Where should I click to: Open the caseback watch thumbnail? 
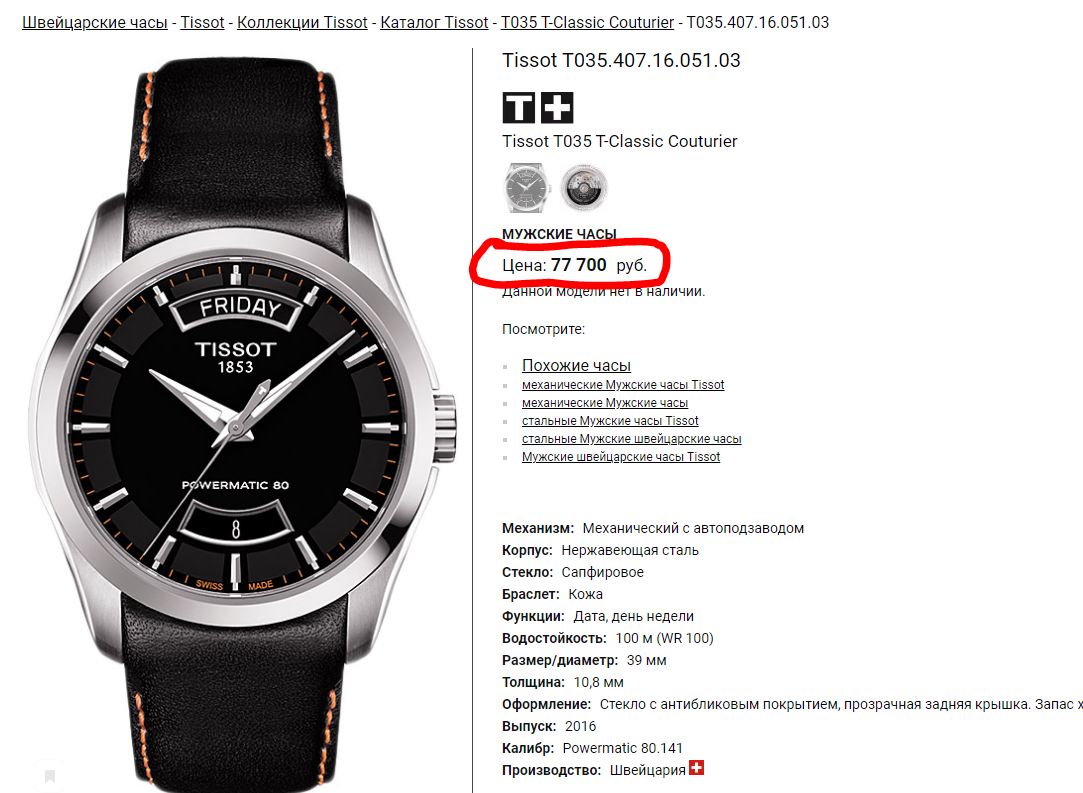click(x=584, y=187)
